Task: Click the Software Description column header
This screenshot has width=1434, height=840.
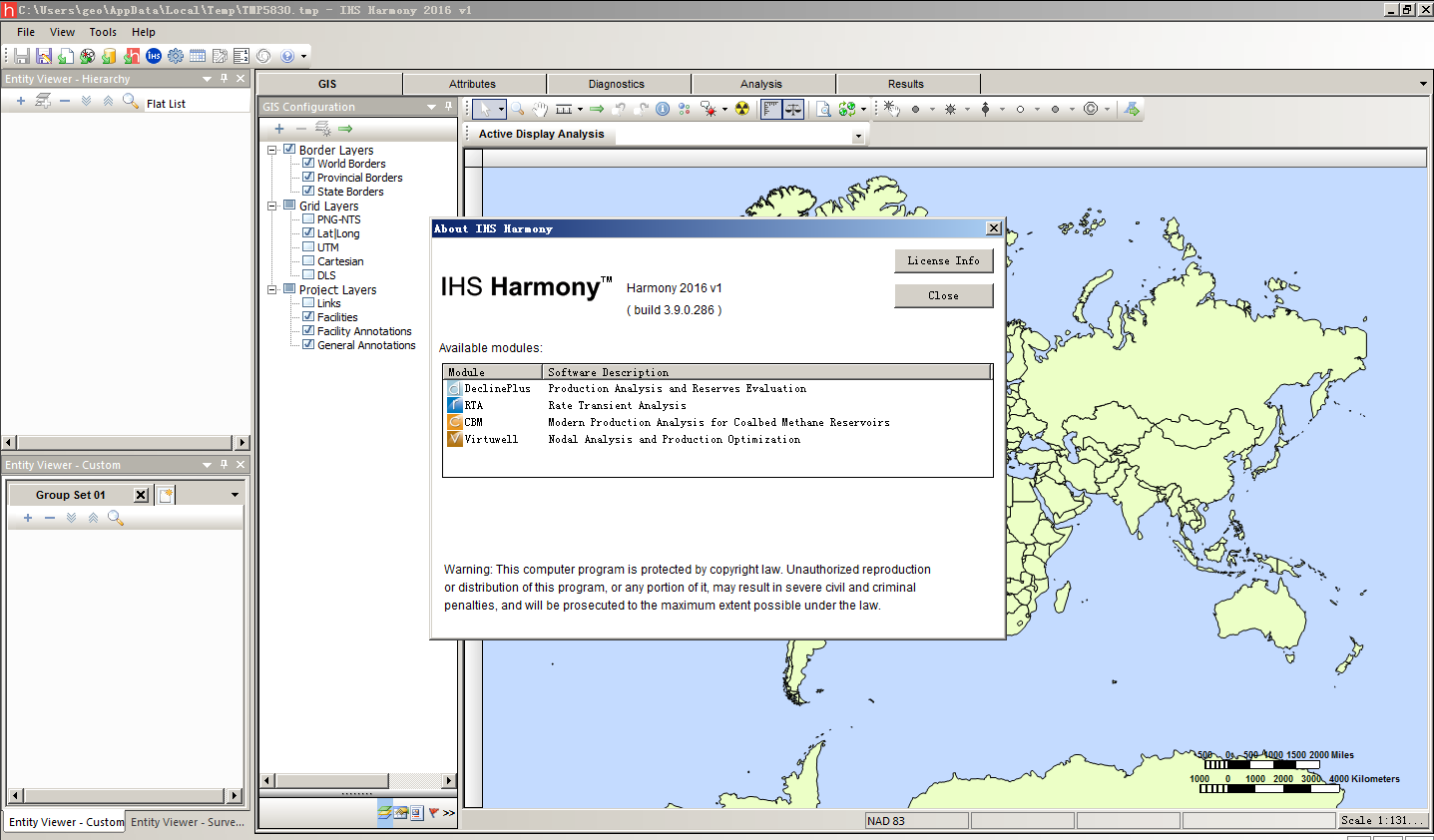Action: (766, 372)
